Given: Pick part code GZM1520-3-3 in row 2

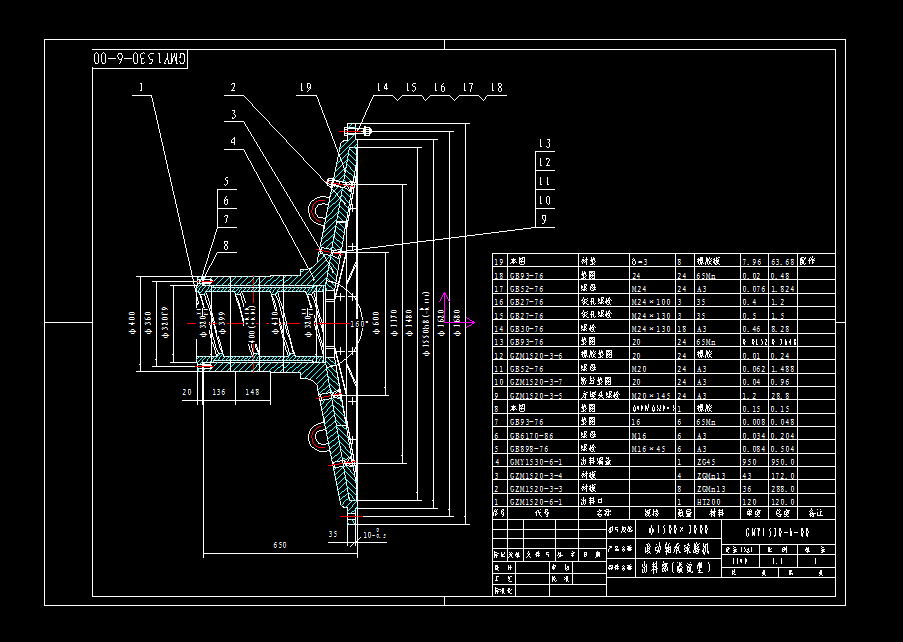Looking at the screenshot, I should pos(536,489).
